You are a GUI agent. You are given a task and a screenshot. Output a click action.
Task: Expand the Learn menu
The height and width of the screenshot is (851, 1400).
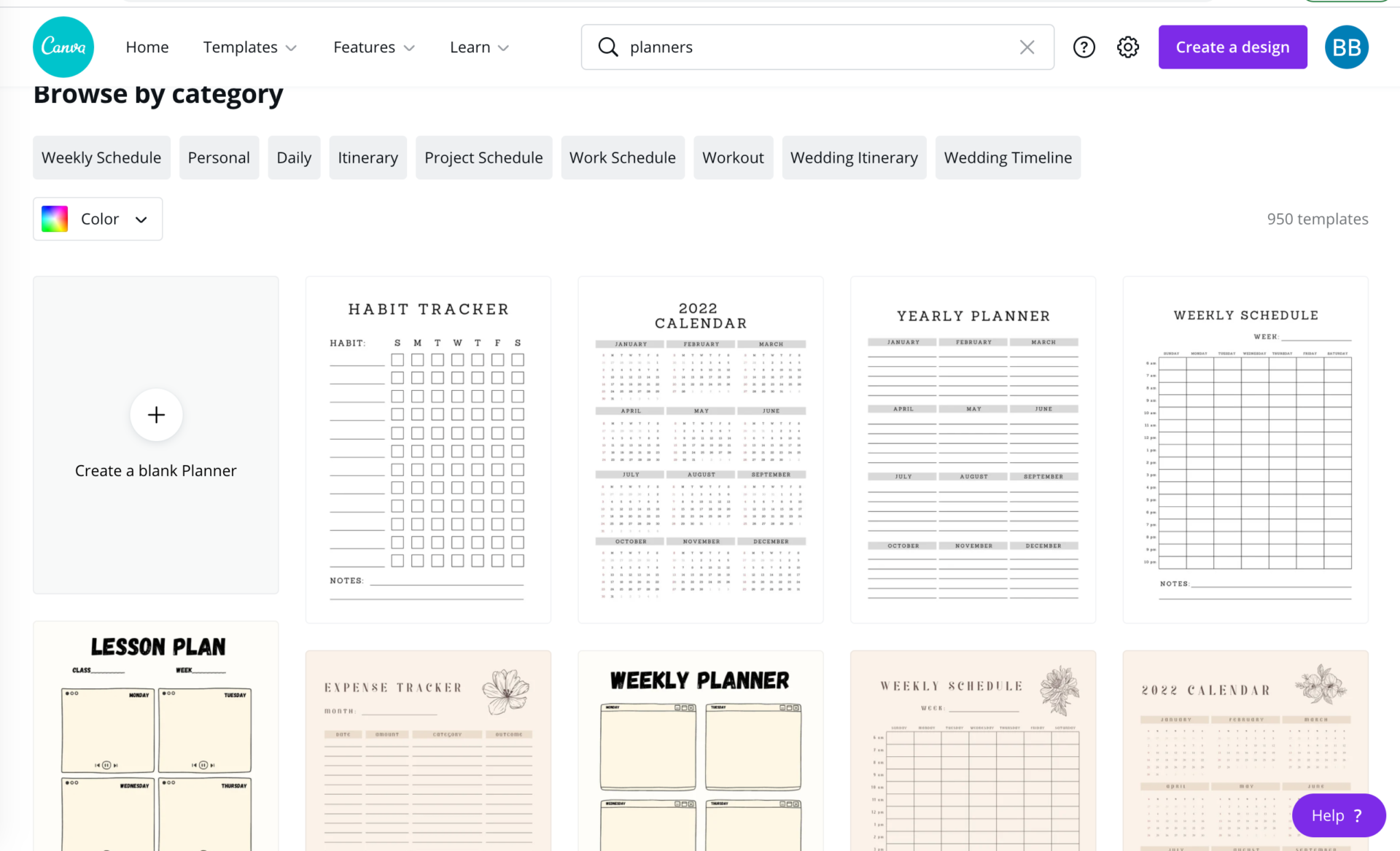(479, 47)
